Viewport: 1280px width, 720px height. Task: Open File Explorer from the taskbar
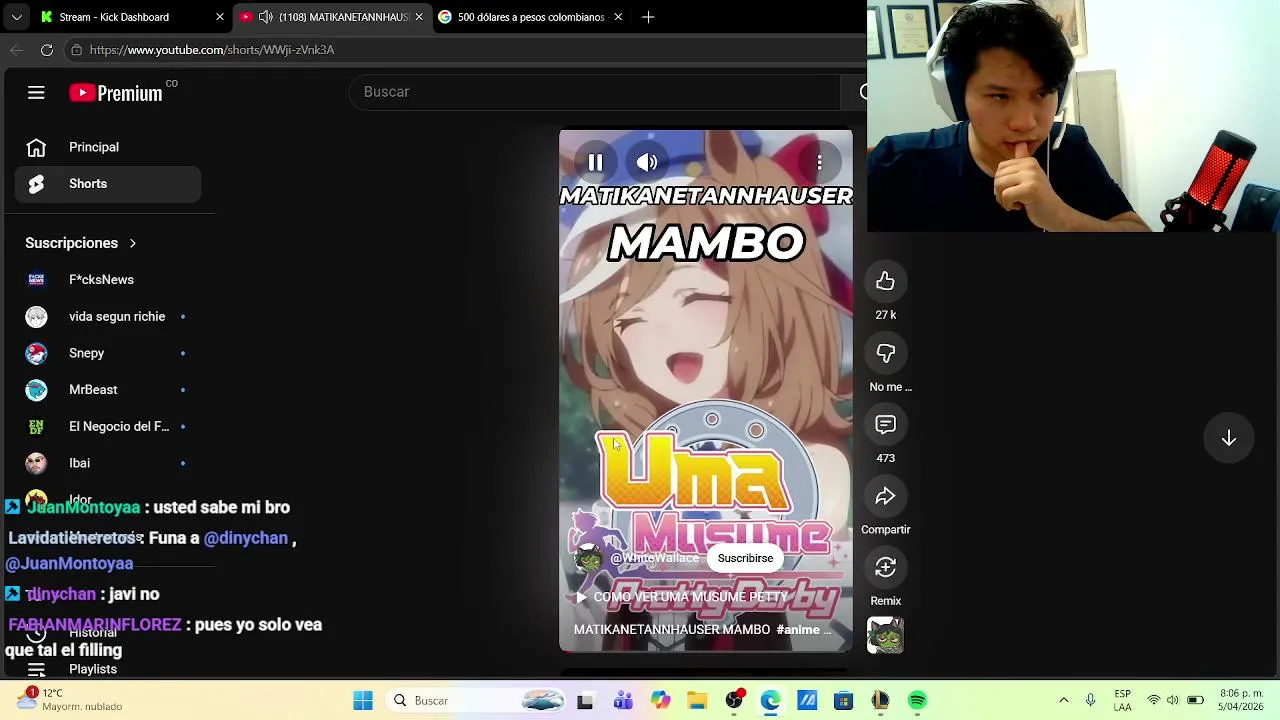coord(697,701)
